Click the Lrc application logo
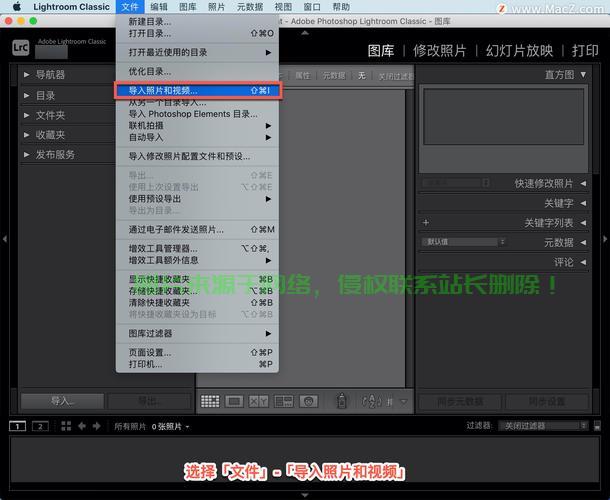The height and width of the screenshot is (500, 610). [x=20, y=48]
